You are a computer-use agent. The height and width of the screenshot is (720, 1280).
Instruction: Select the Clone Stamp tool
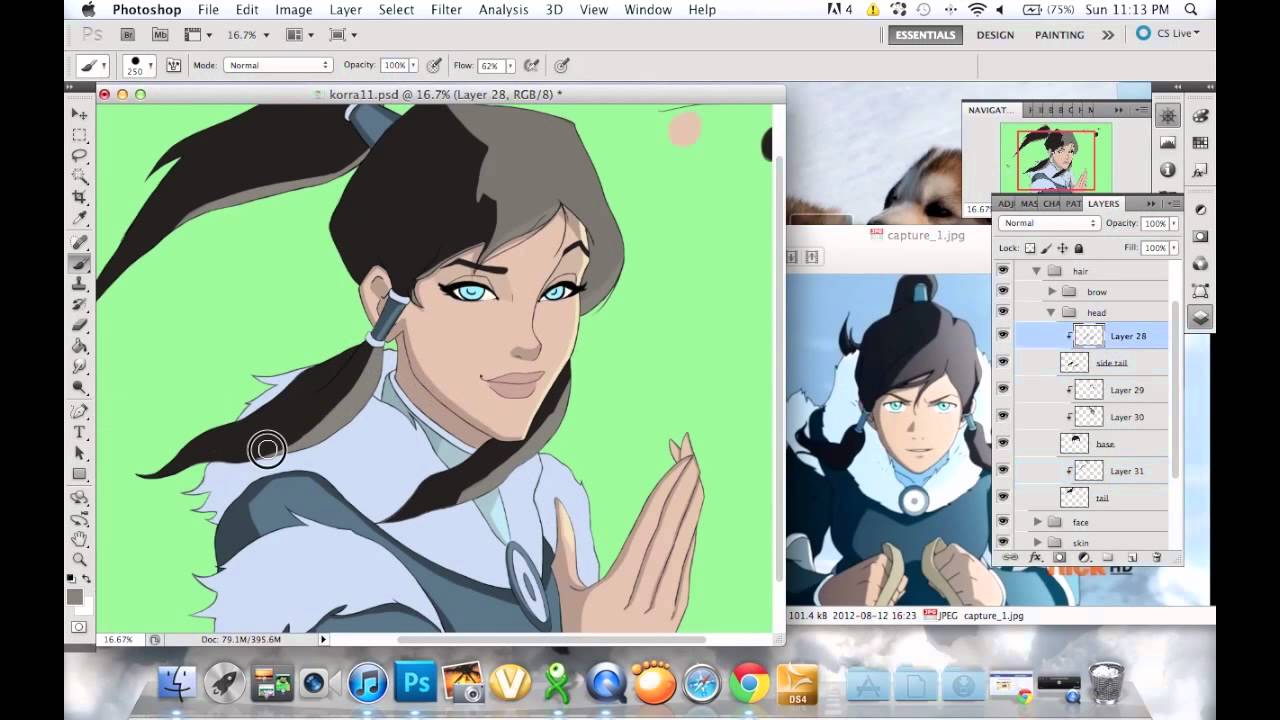click(x=79, y=285)
